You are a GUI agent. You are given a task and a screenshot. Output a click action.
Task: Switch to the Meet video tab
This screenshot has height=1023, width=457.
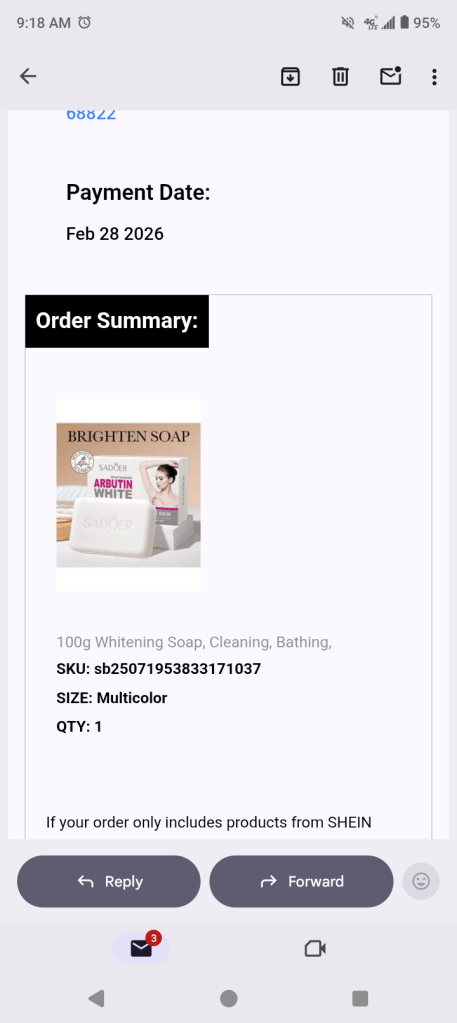315,948
